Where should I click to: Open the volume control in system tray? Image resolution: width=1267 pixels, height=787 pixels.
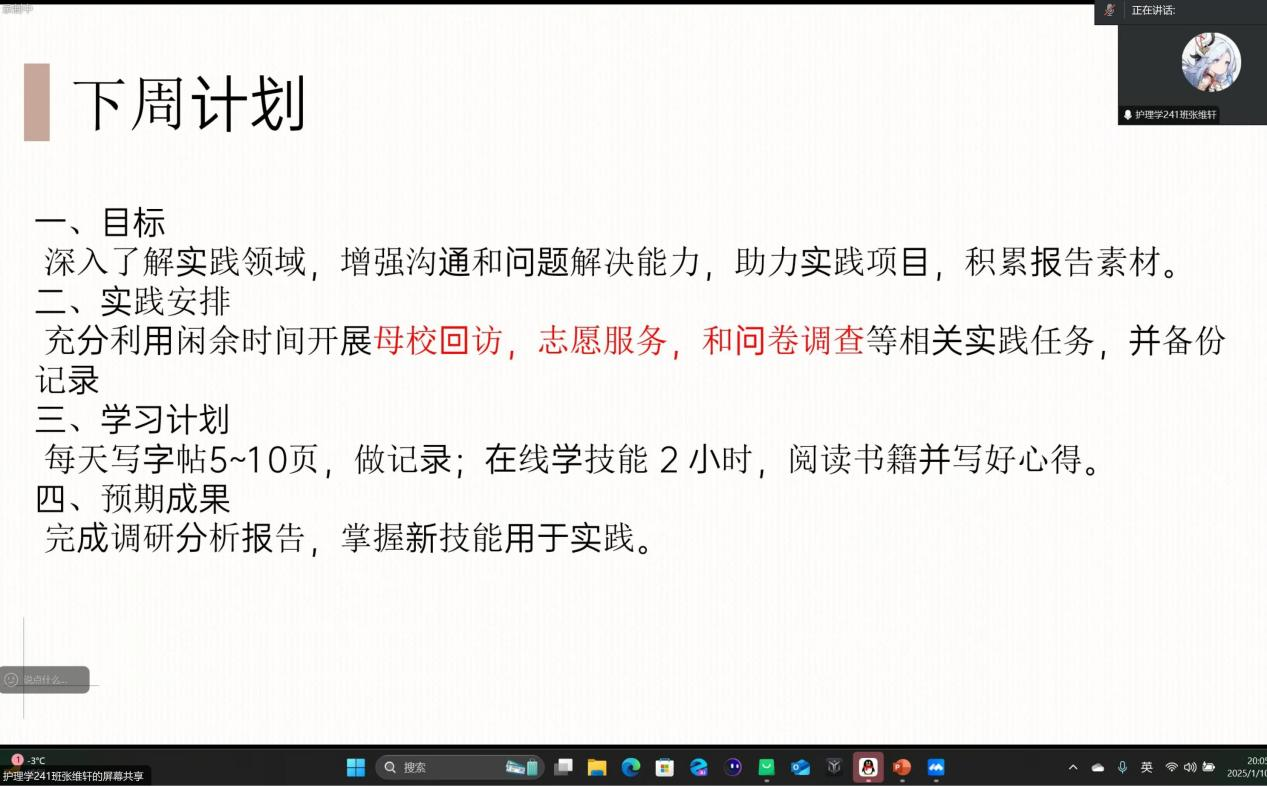[x=1189, y=767]
